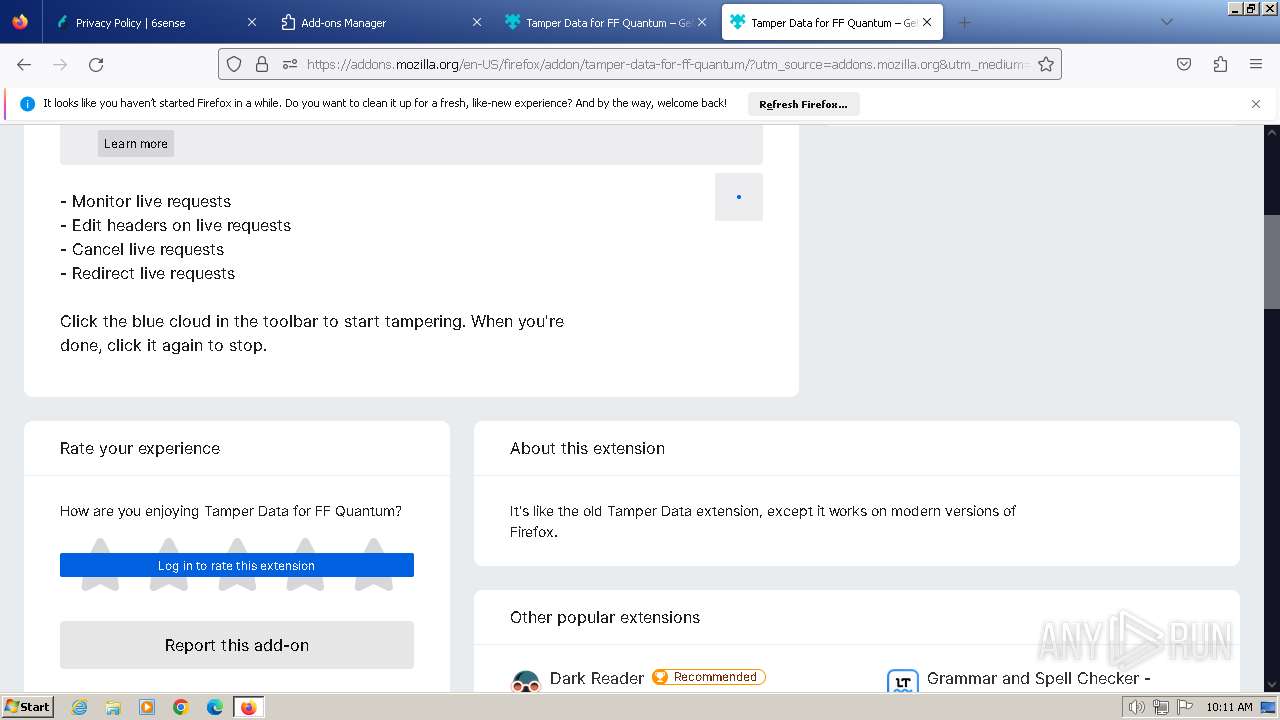
Task: Click the Refresh Firefox... button
Action: (x=803, y=104)
